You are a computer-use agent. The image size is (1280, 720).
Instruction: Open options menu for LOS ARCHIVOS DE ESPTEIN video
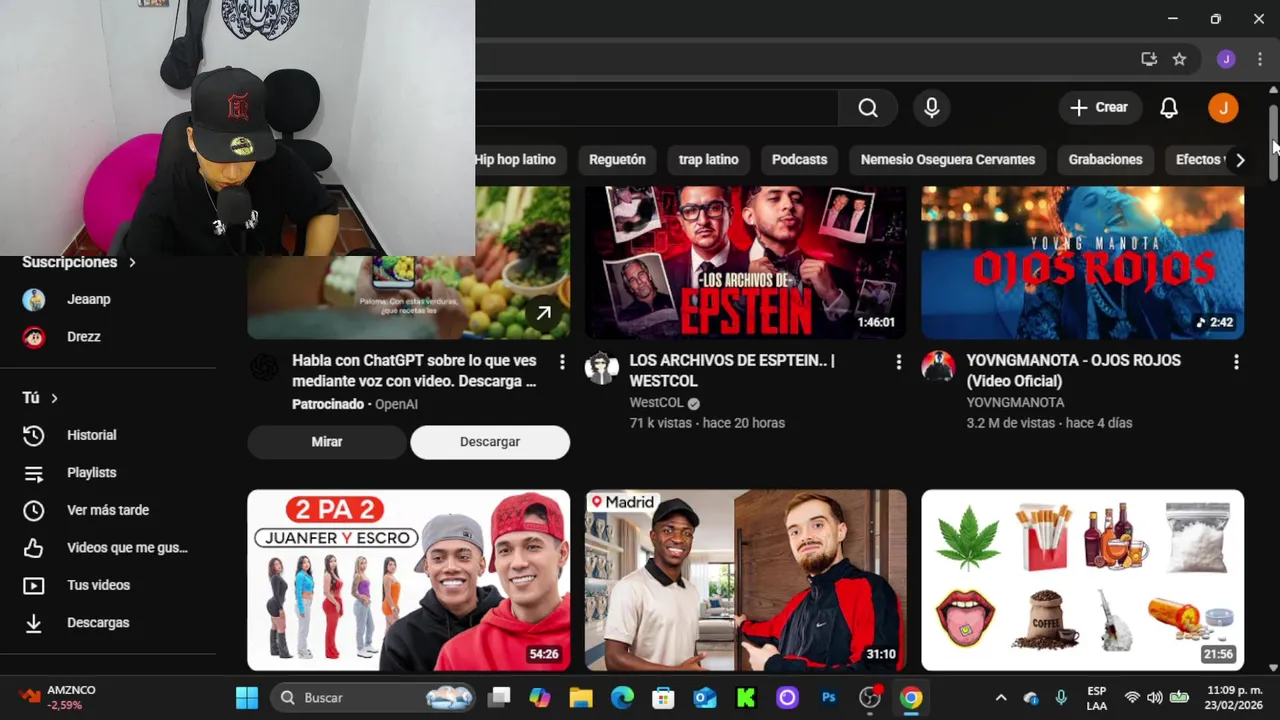point(898,362)
